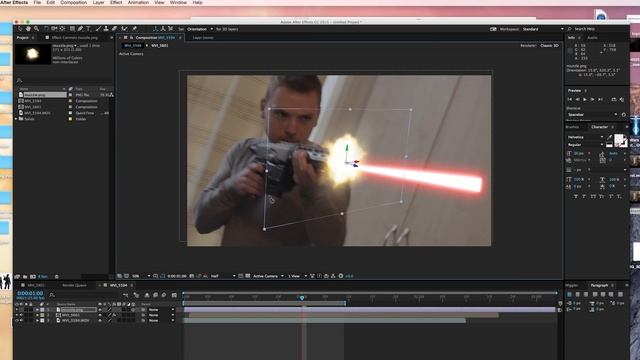Image resolution: width=640 pixels, height=360 pixels.
Task: Switch to the Audio panel tab
Action: pyautogui.click(x=592, y=38)
